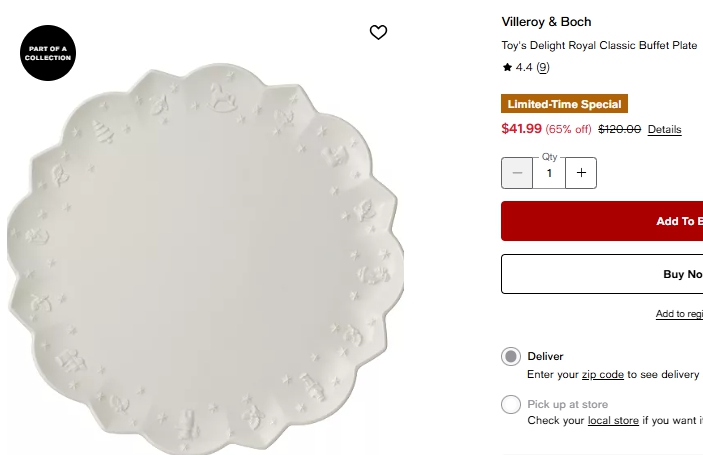The width and height of the screenshot is (703, 455).
Task: Open the Villeroy & Boch brand link
Action: [546, 22]
